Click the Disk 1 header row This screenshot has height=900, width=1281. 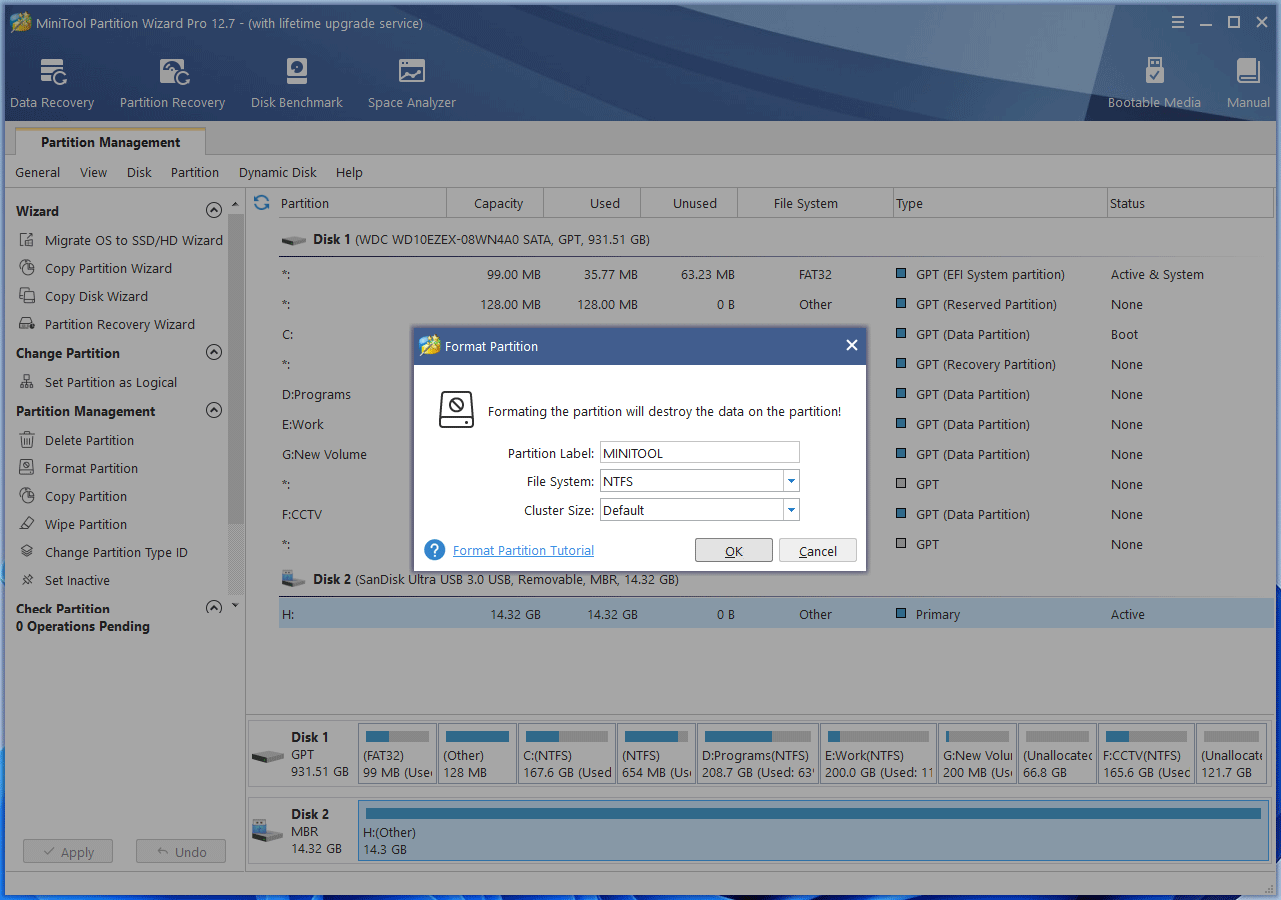point(775,240)
